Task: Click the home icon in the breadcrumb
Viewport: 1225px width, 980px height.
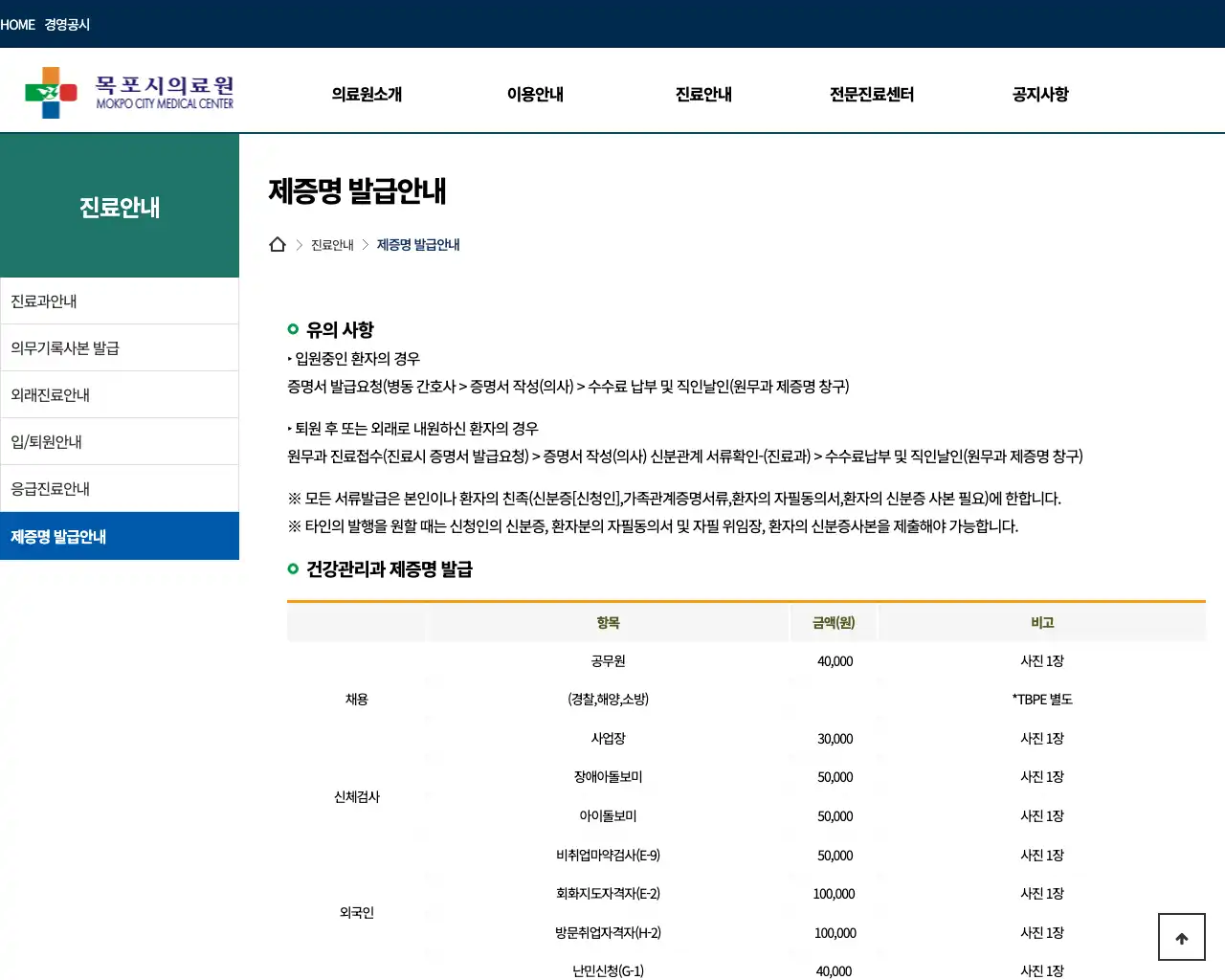Action: (278, 243)
